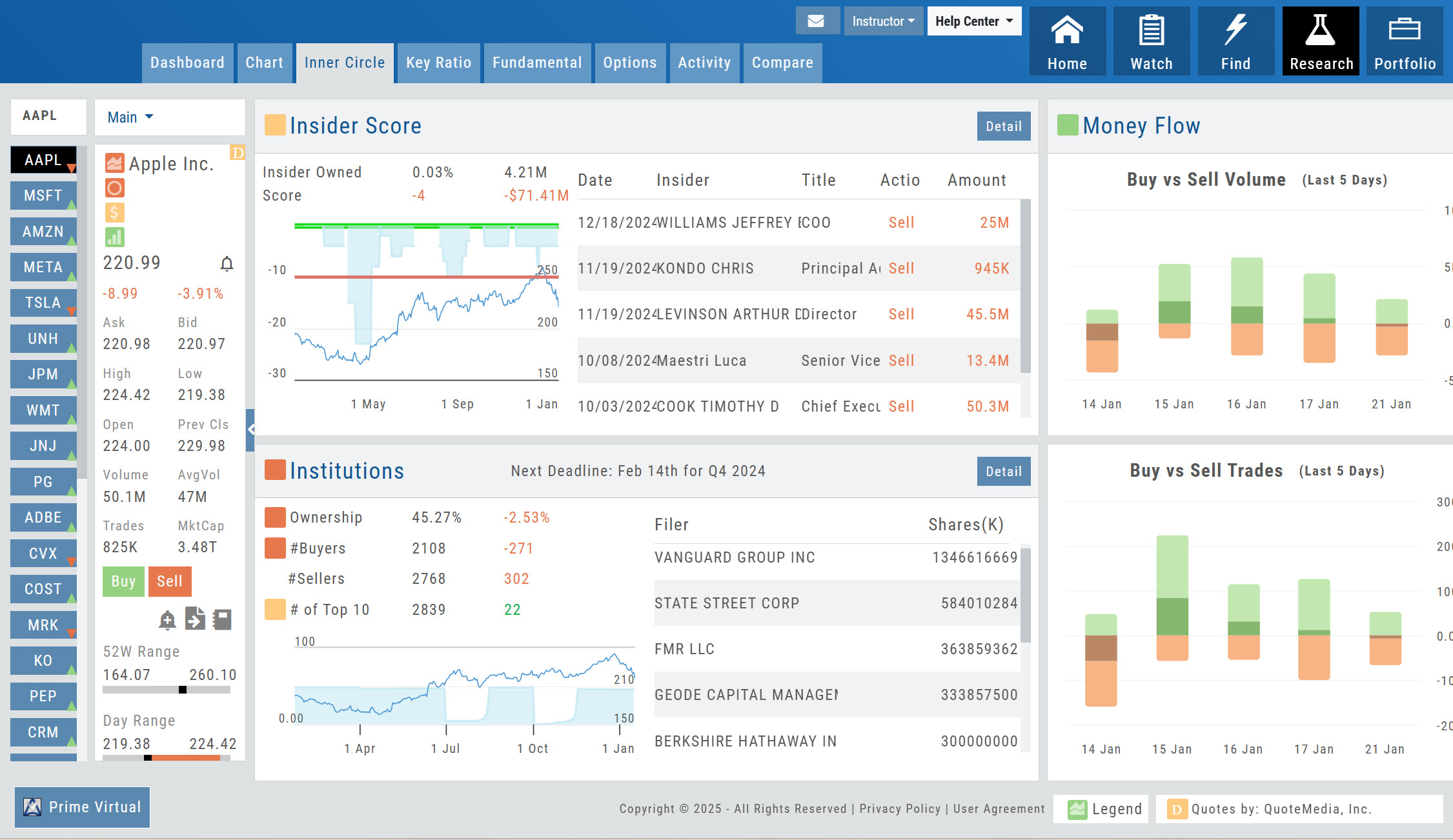Select META in the watchlist
1453x840 pixels.
tap(43, 267)
